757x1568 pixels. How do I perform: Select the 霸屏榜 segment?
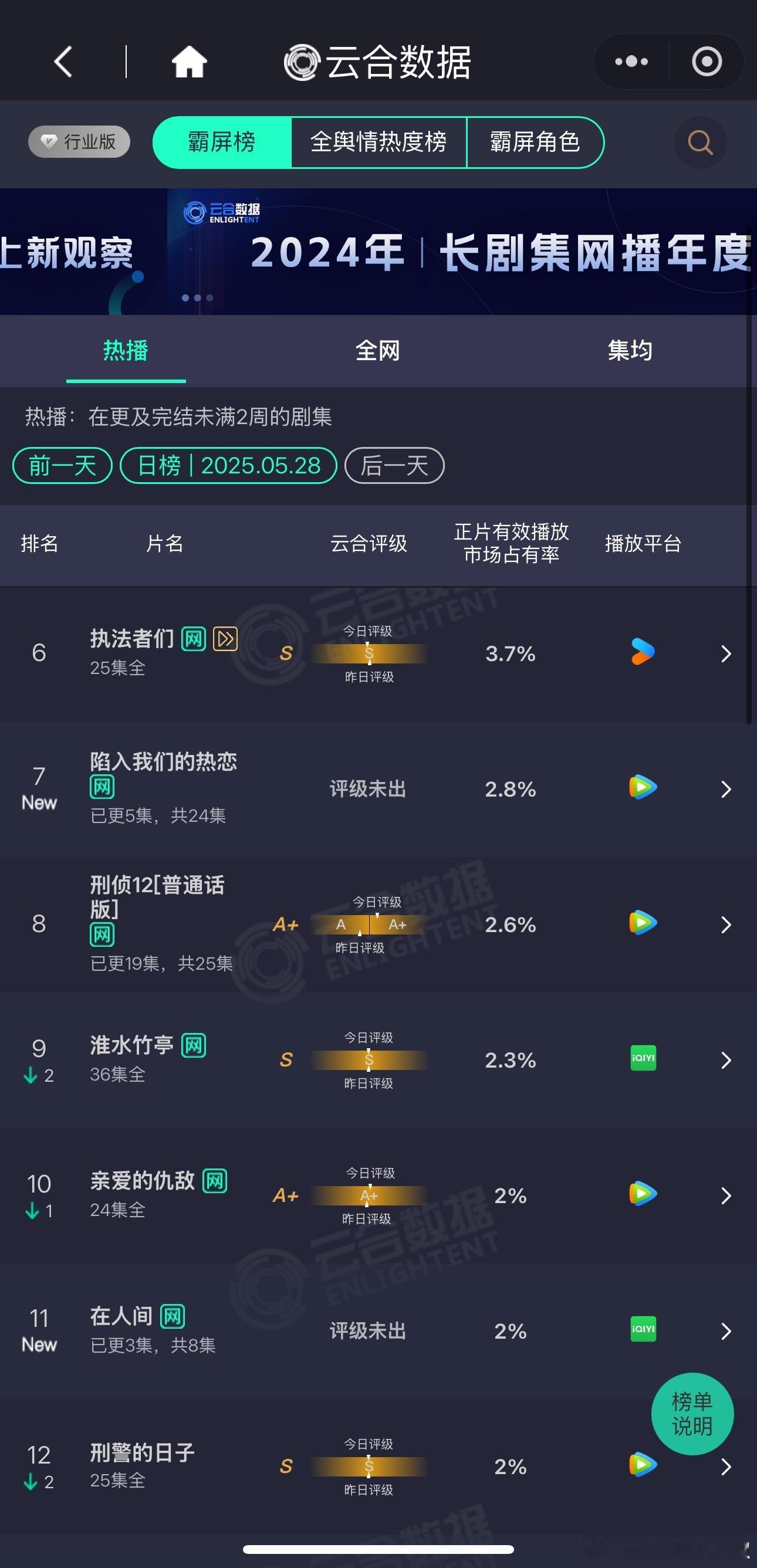pos(222,143)
